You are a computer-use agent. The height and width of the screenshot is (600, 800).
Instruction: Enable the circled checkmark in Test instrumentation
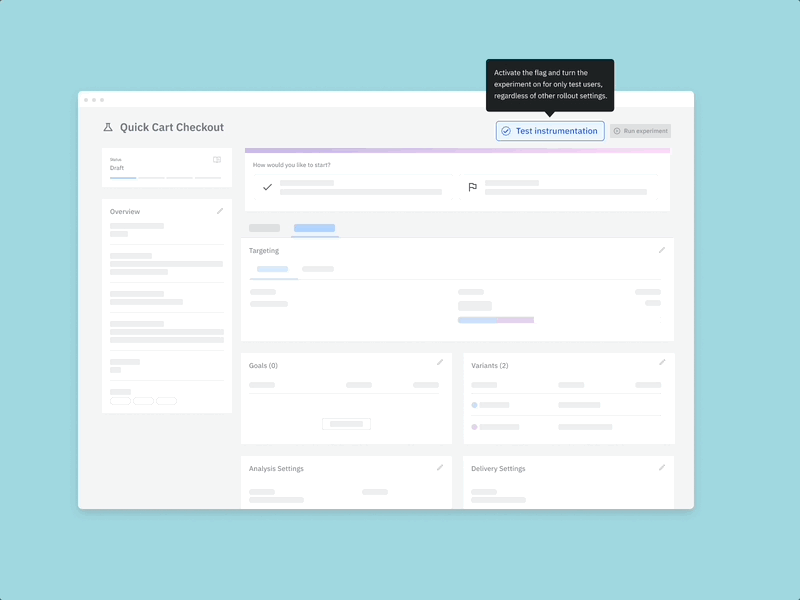click(505, 130)
